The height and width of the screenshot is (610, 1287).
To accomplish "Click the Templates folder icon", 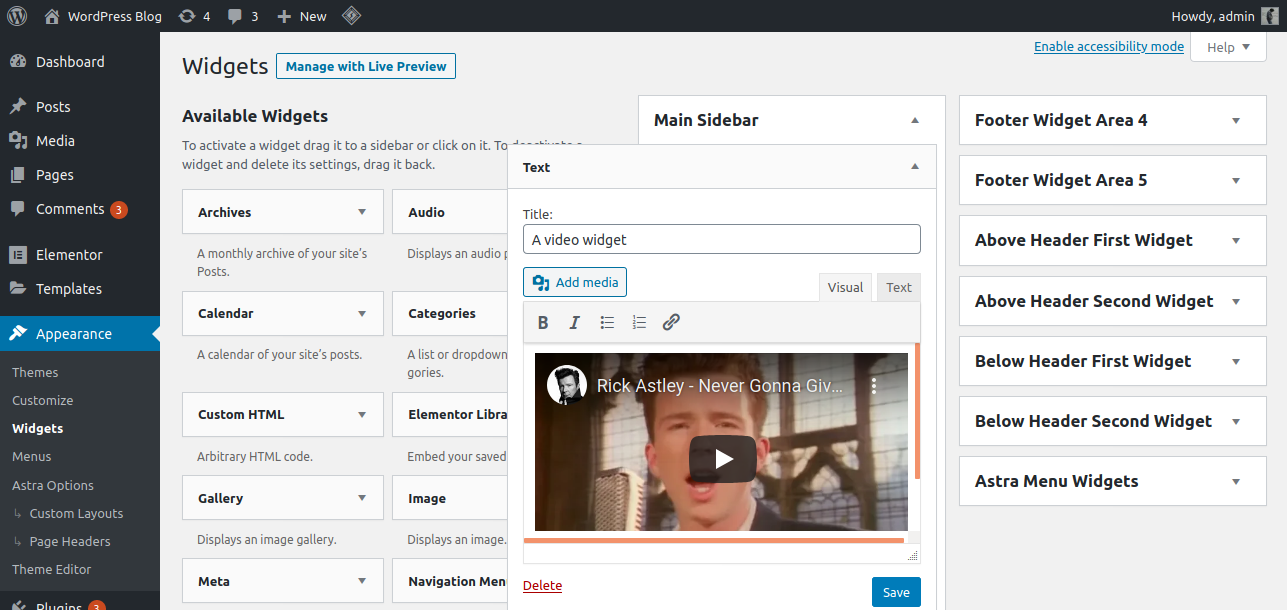I will 18,288.
